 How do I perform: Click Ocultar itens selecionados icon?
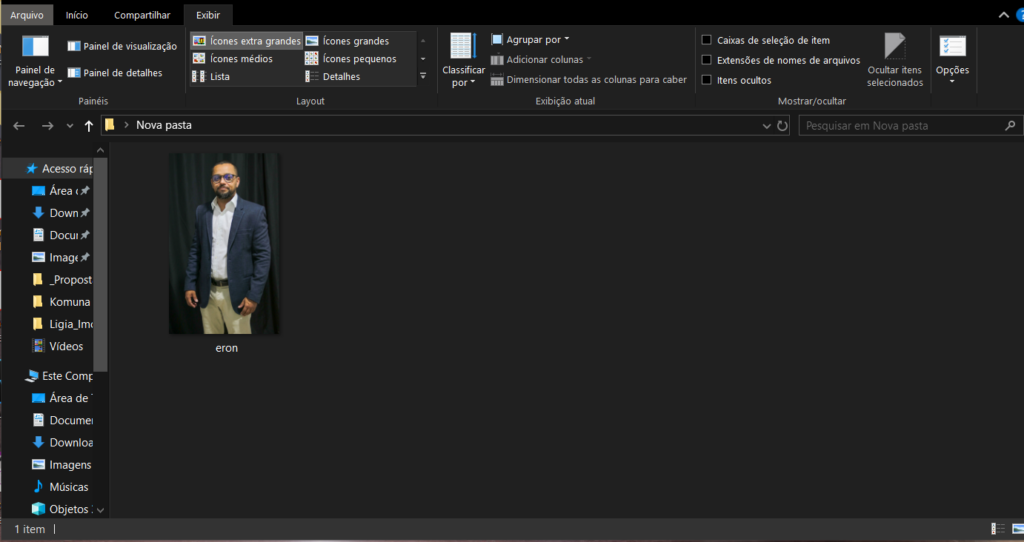click(894, 47)
